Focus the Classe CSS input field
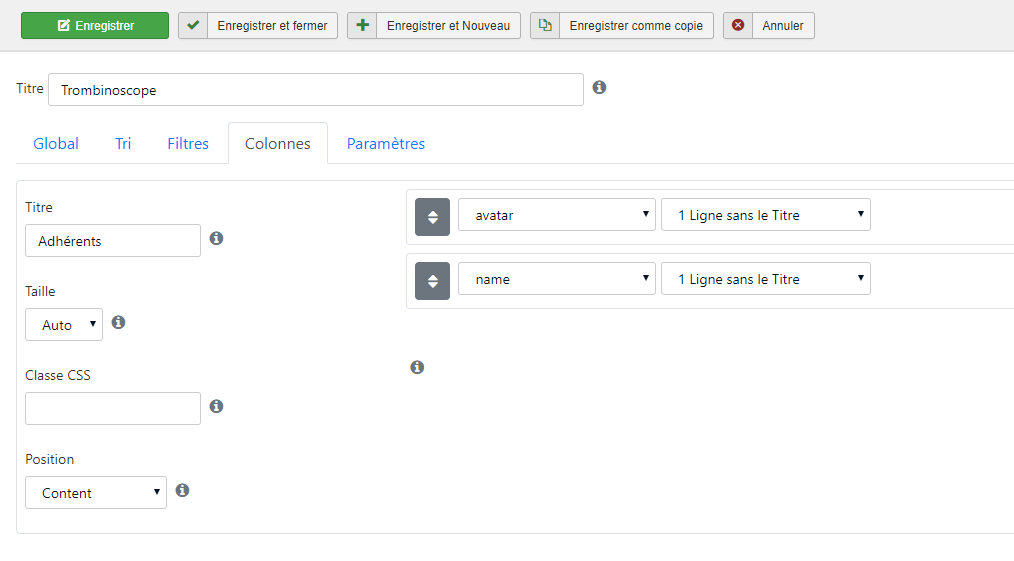1014x561 pixels. pyautogui.click(x=113, y=408)
